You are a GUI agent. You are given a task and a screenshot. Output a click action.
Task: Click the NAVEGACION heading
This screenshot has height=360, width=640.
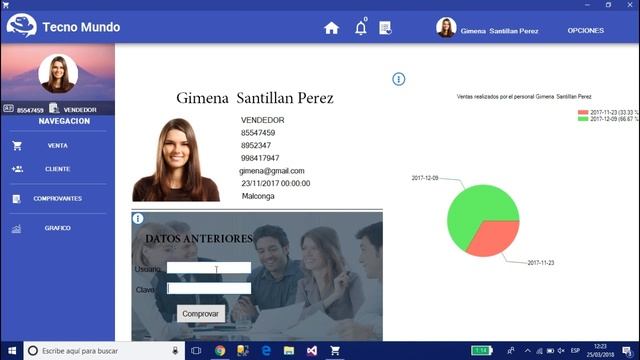click(64, 121)
